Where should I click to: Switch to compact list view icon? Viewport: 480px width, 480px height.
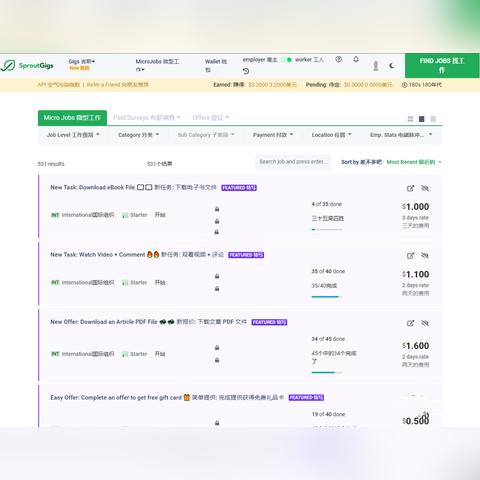click(x=410, y=119)
